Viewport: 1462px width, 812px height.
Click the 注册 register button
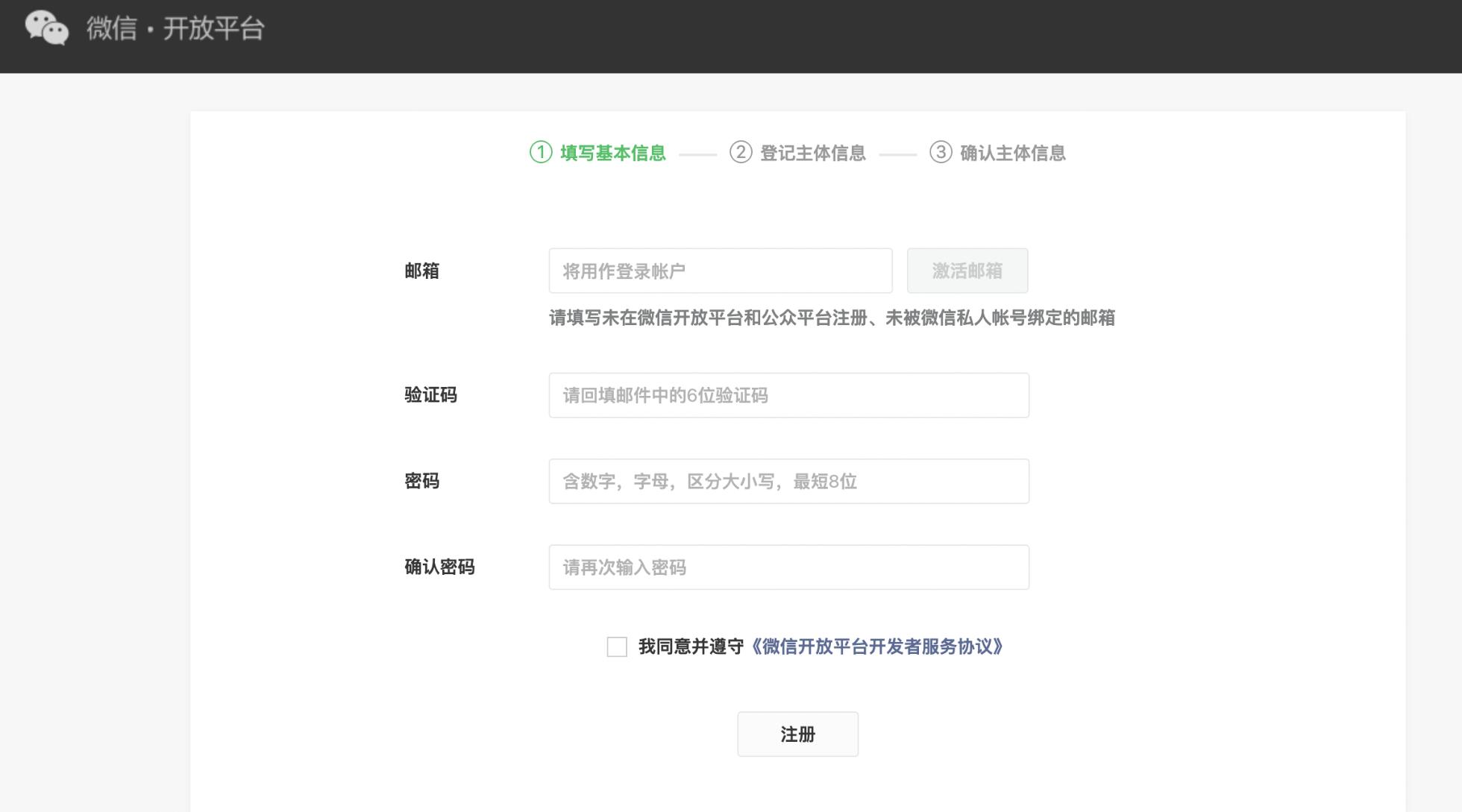798,734
